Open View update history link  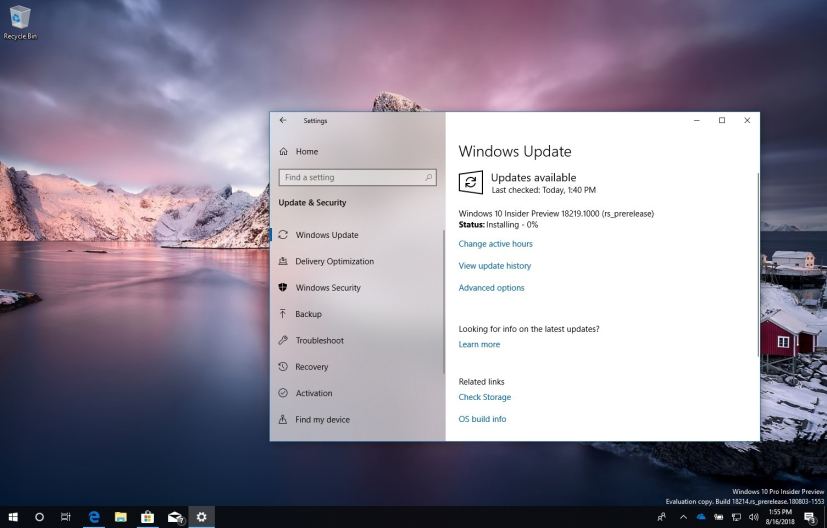point(495,266)
